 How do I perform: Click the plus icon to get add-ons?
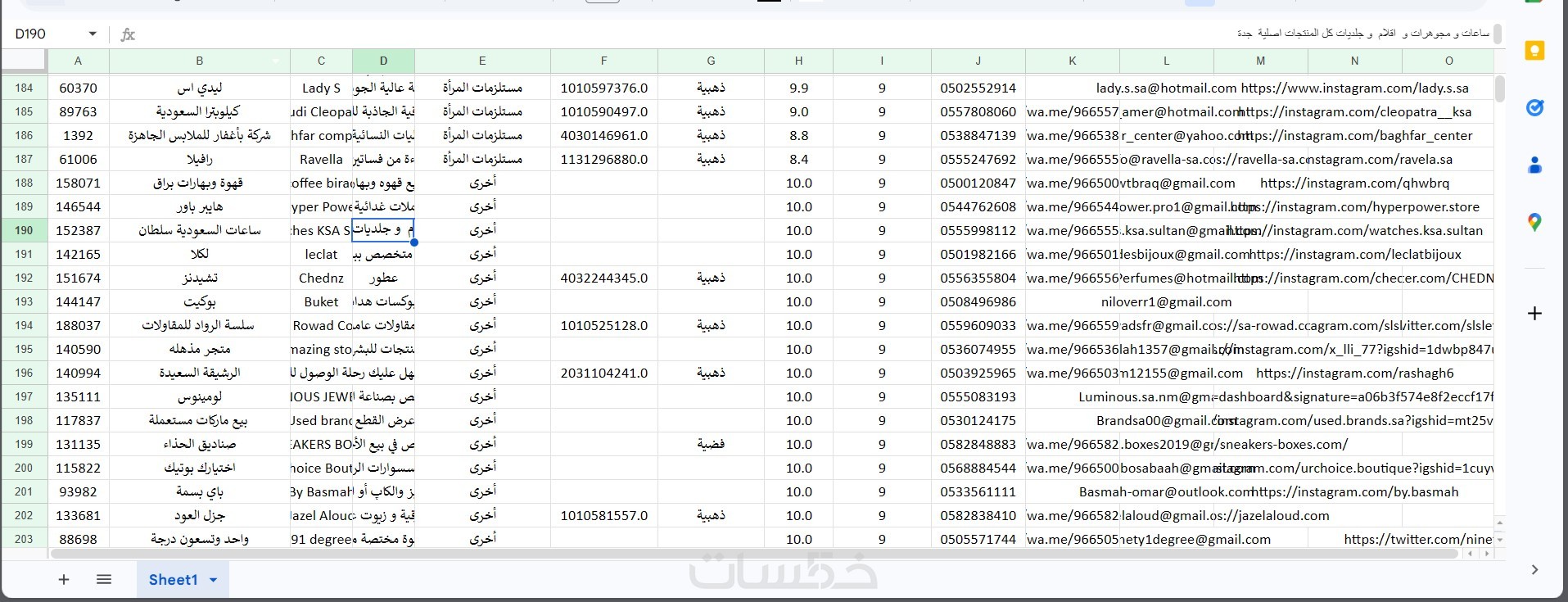1534,313
